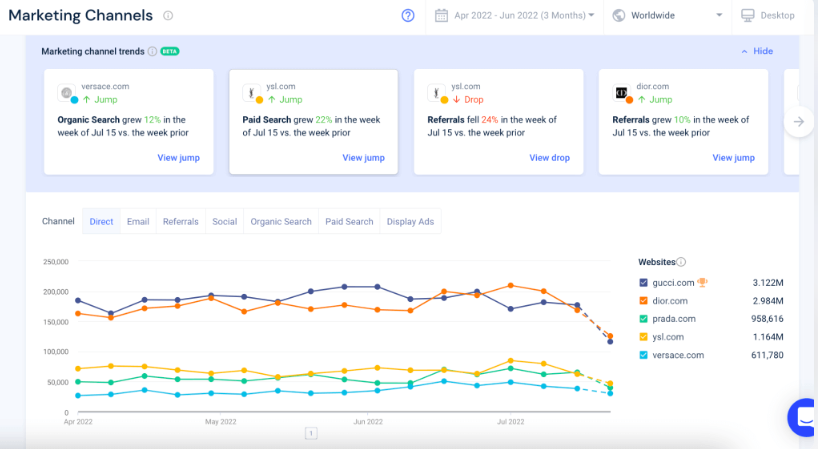
Task: Click dior.com logo in trend card
Action: [x=621, y=93]
